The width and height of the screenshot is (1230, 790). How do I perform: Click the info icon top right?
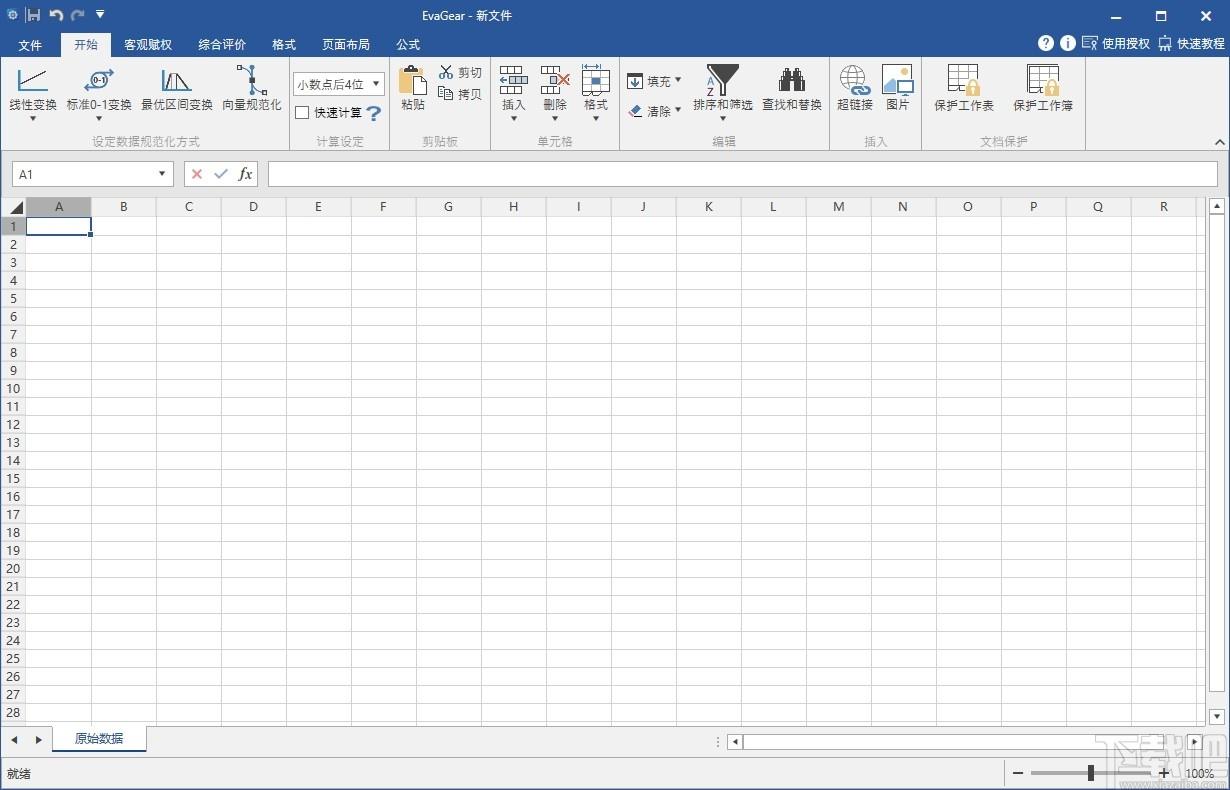[1068, 43]
